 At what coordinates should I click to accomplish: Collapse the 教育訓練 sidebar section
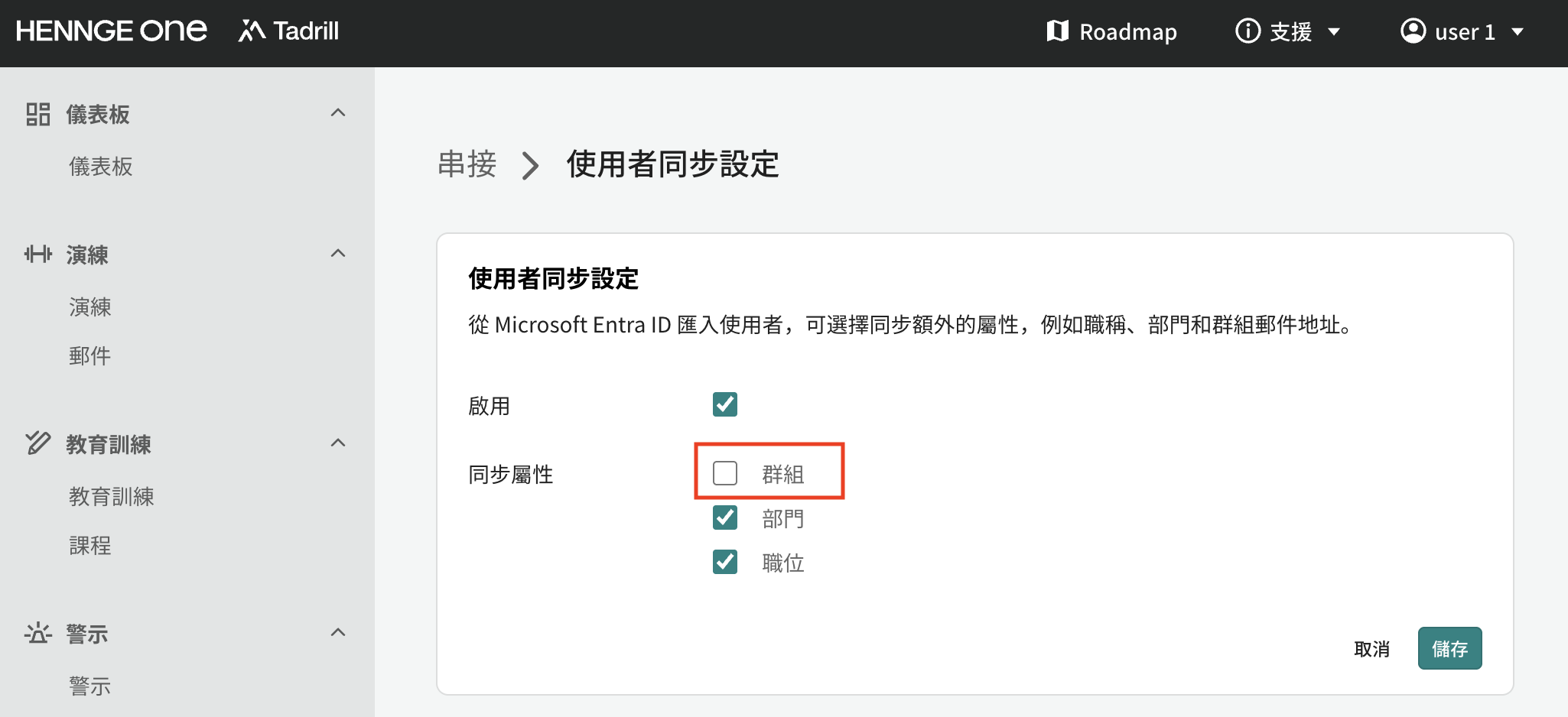tap(338, 443)
